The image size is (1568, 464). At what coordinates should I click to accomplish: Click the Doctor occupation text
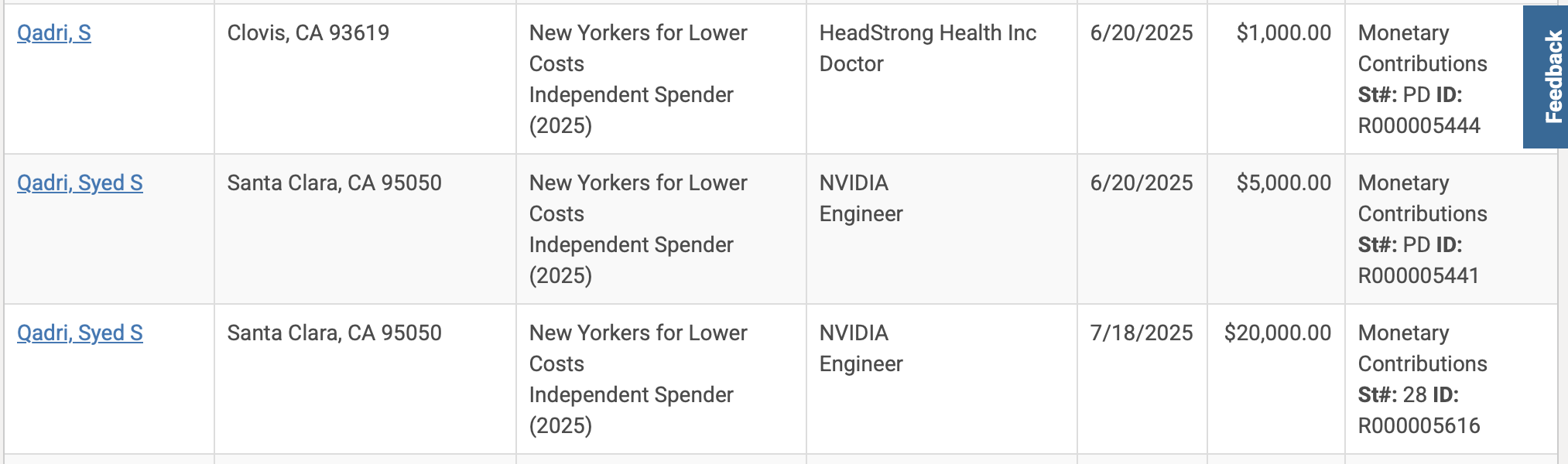click(851, 64)
